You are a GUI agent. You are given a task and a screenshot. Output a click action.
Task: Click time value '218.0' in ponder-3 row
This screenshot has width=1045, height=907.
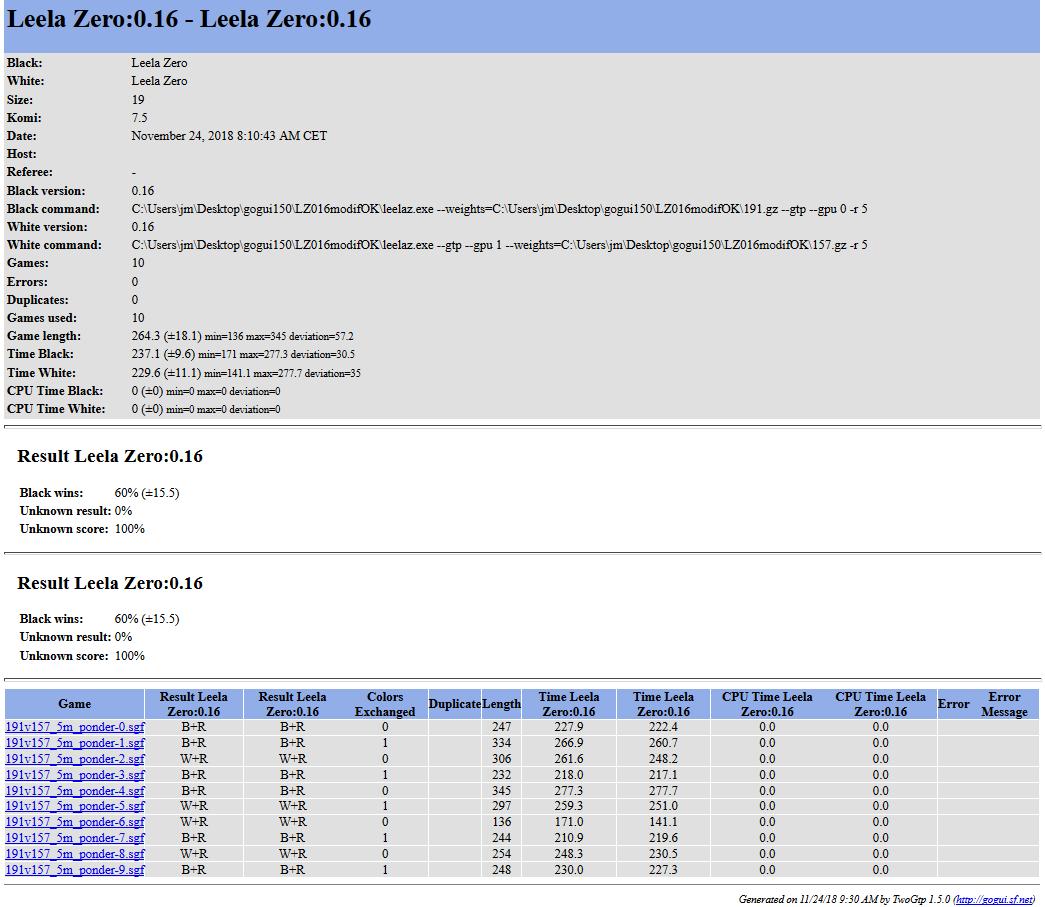[x=568, y=775]
